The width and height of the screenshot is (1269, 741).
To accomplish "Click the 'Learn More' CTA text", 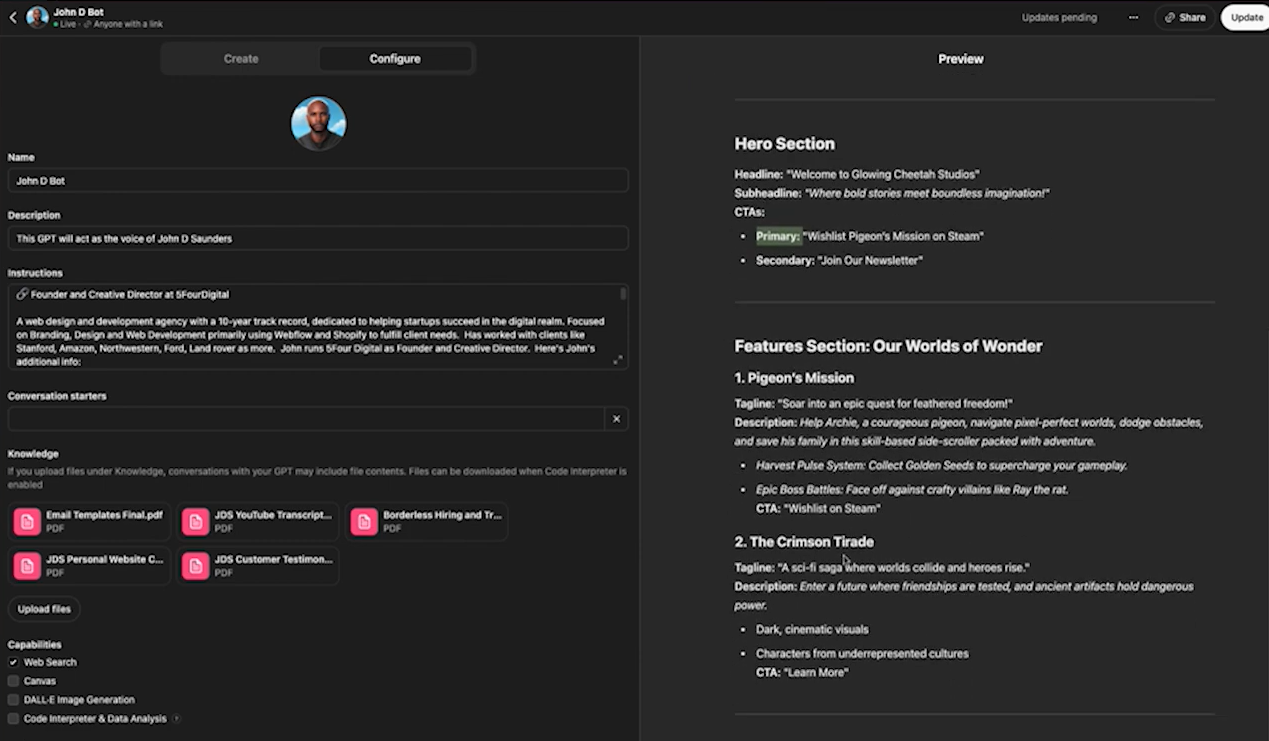I will pyautogui.click(x=816, y=673).
